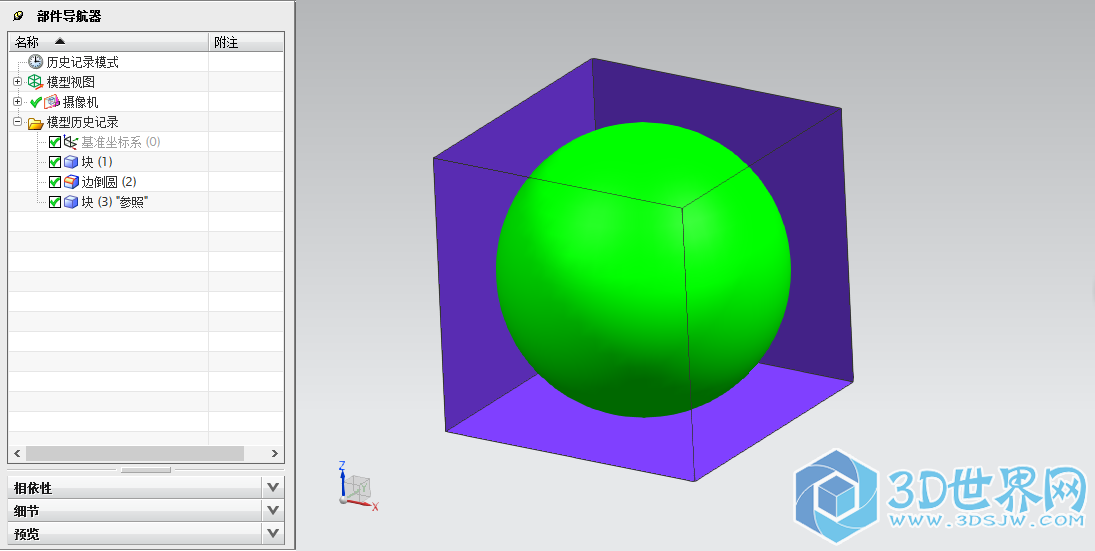This screenshot has width=1095, height=551.
Task: Select the 模型视图 row label
Action: (x=71, y=82)
